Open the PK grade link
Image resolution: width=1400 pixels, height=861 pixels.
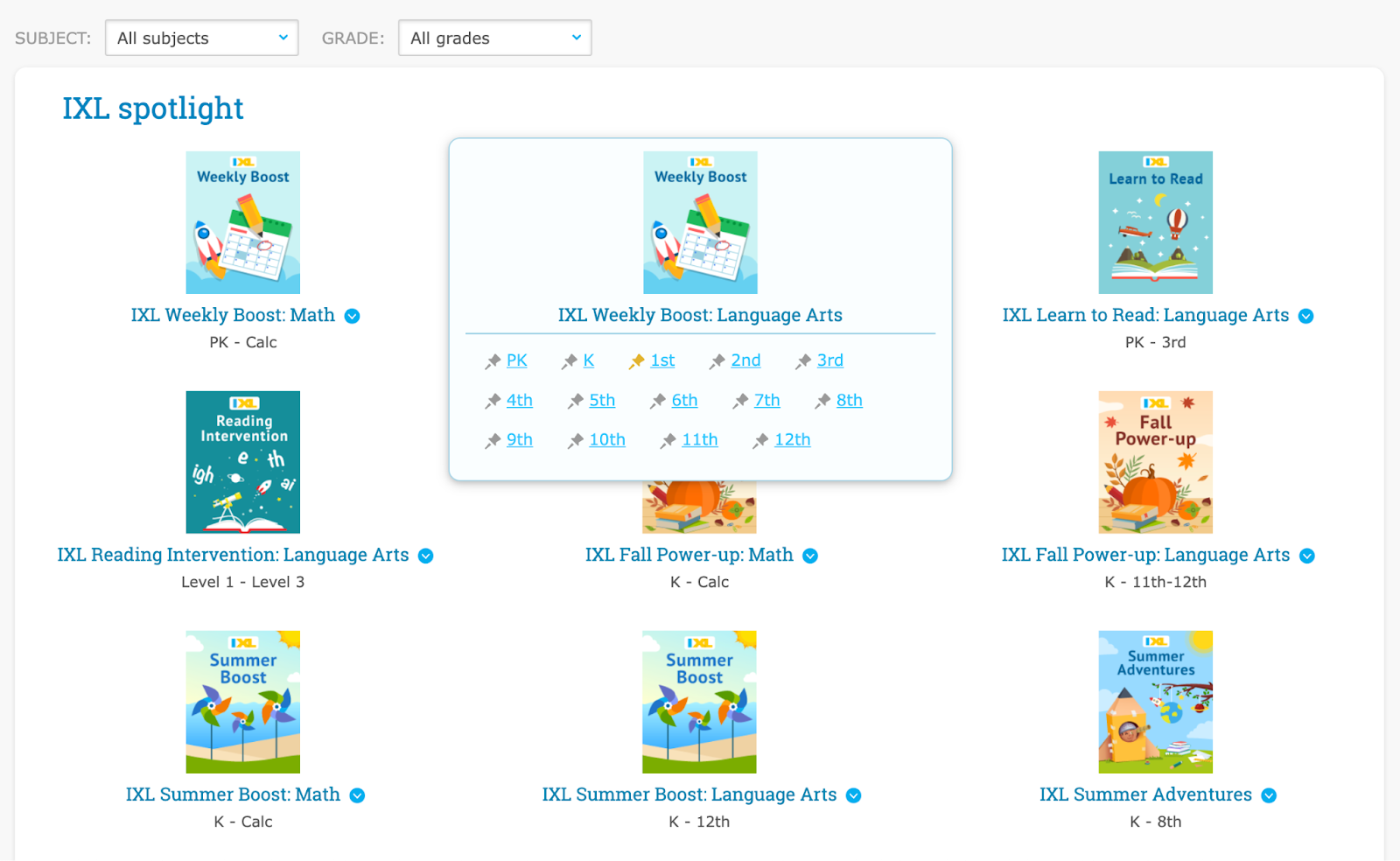tap(517, 360)
